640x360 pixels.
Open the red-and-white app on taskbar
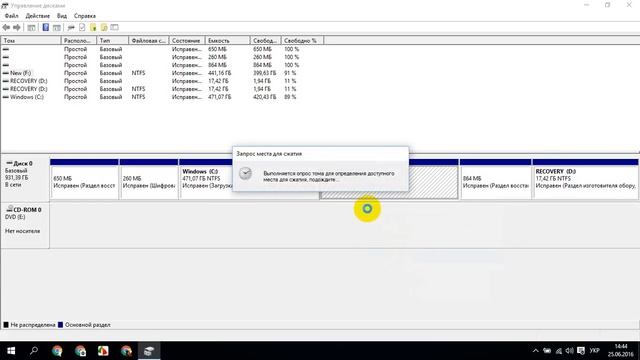(103, 351)
